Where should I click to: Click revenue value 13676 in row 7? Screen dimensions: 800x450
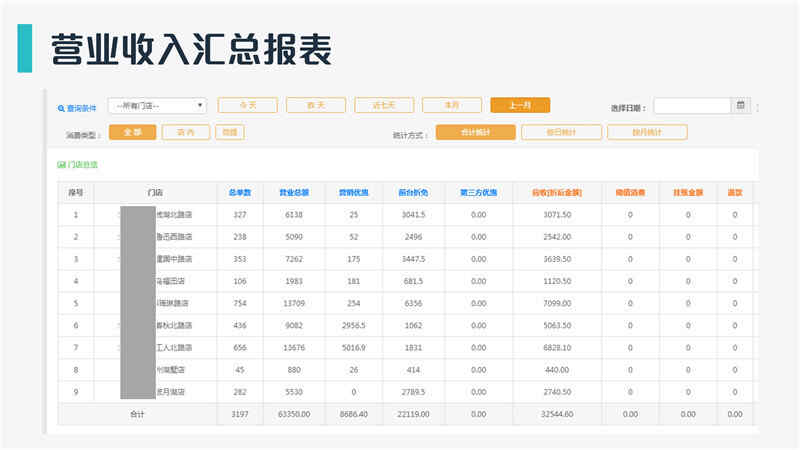coord(294,347)
